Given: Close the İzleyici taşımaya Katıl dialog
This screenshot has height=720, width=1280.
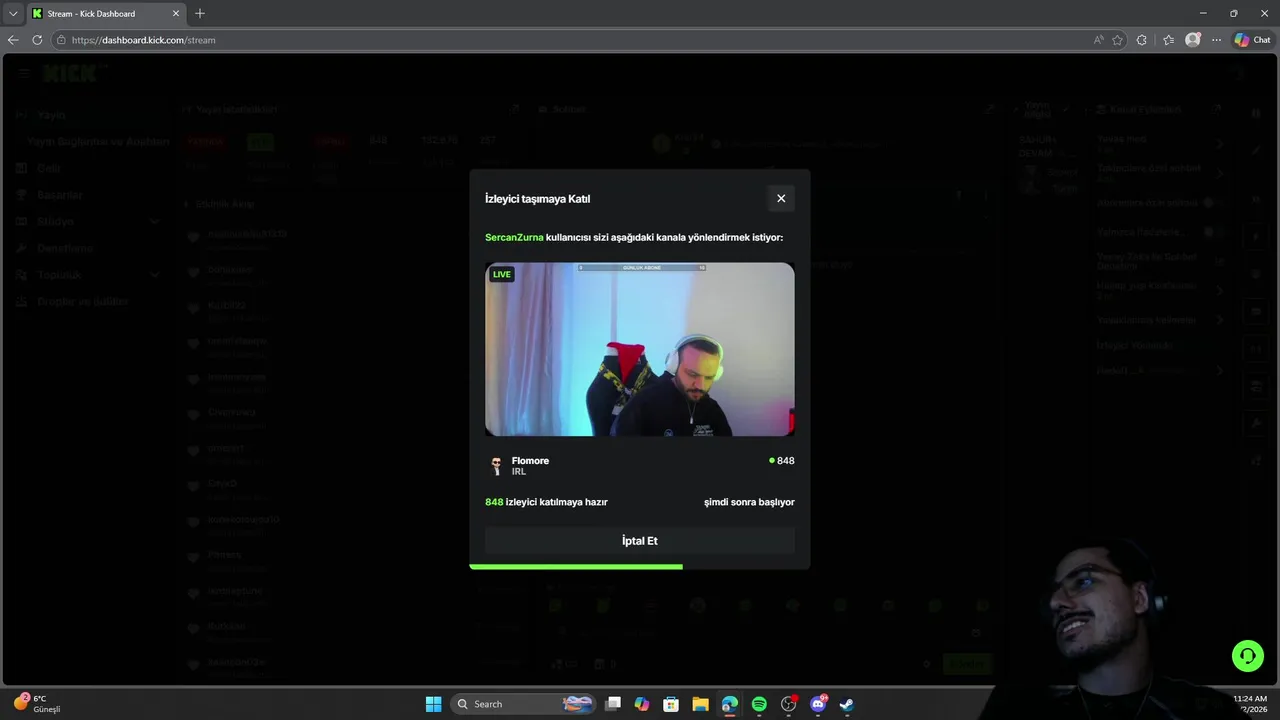Looking at the screenshot, I should [x=781, y=198].
